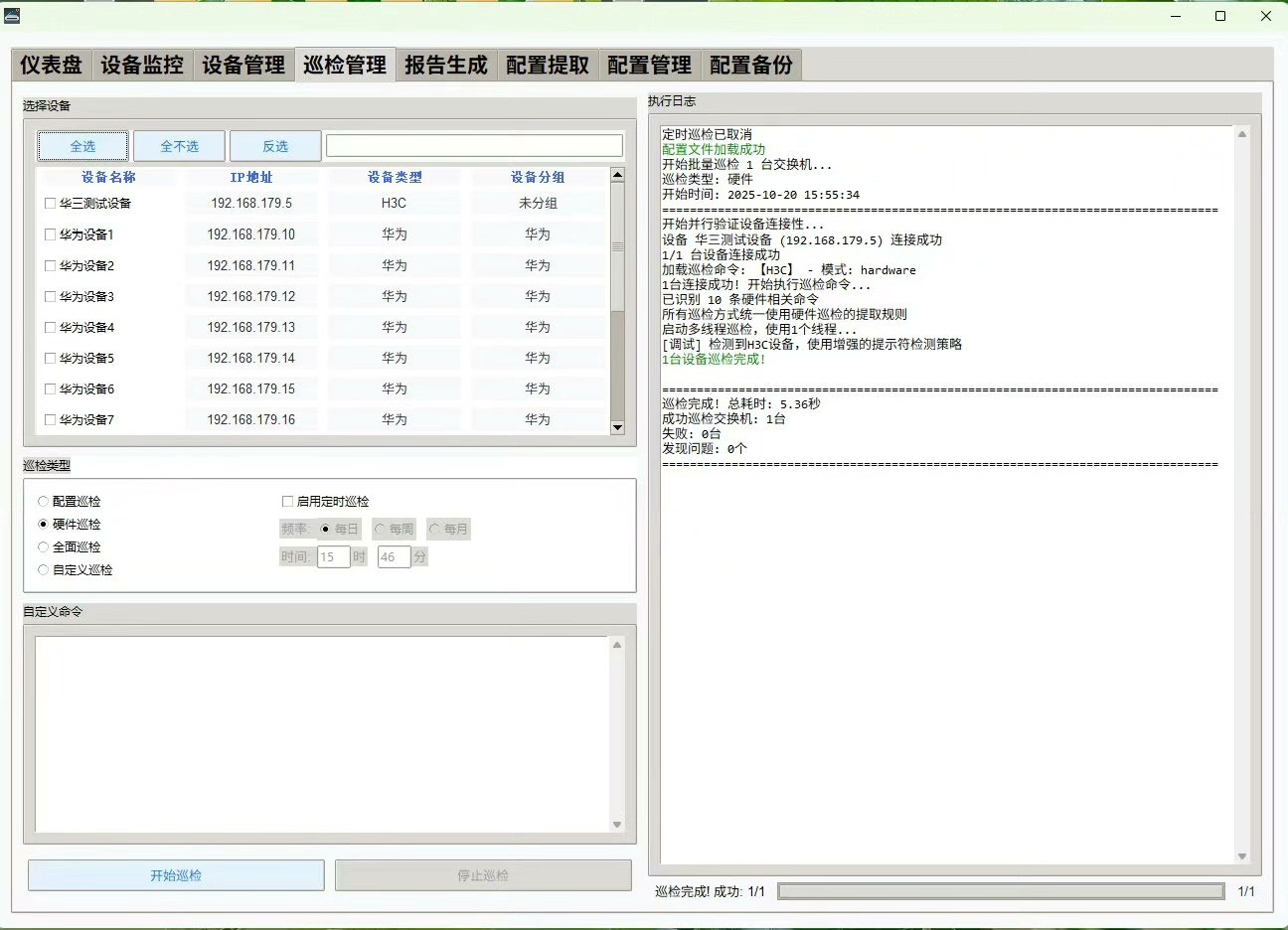
Task: Maximize the application window
Action: point(1220,16)
